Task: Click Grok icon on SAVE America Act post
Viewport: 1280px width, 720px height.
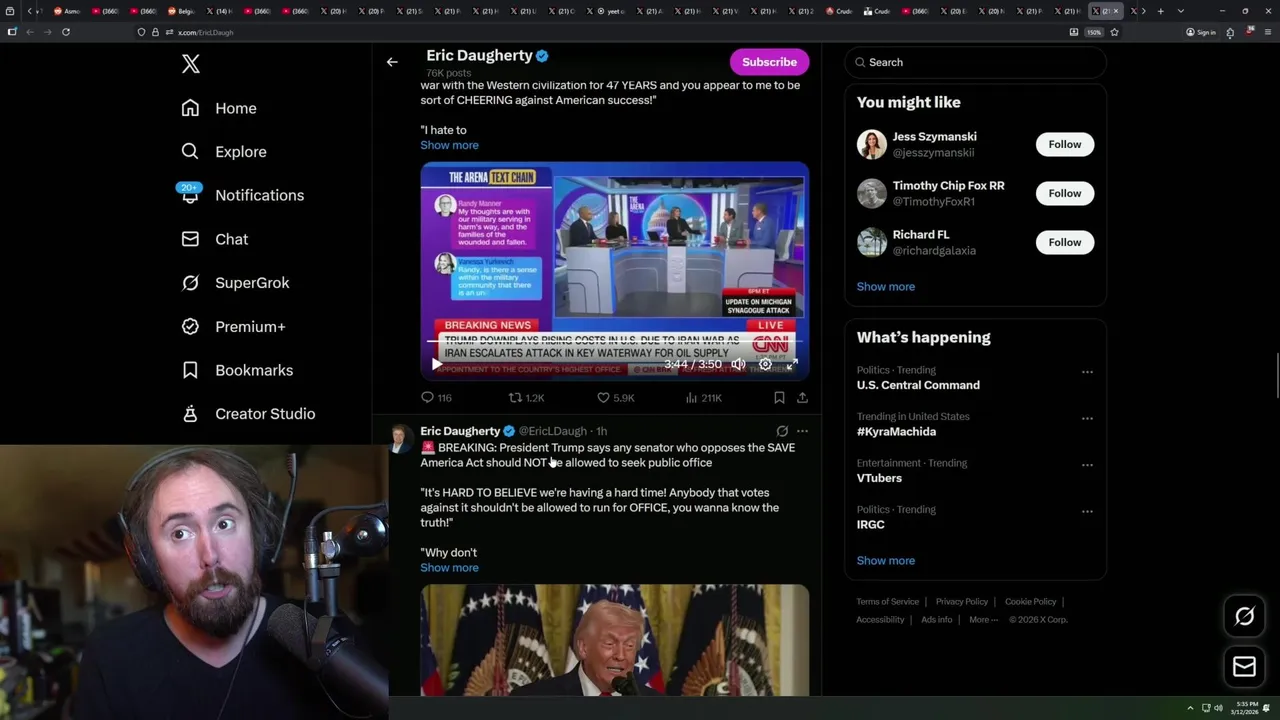Action: [782, 431]
